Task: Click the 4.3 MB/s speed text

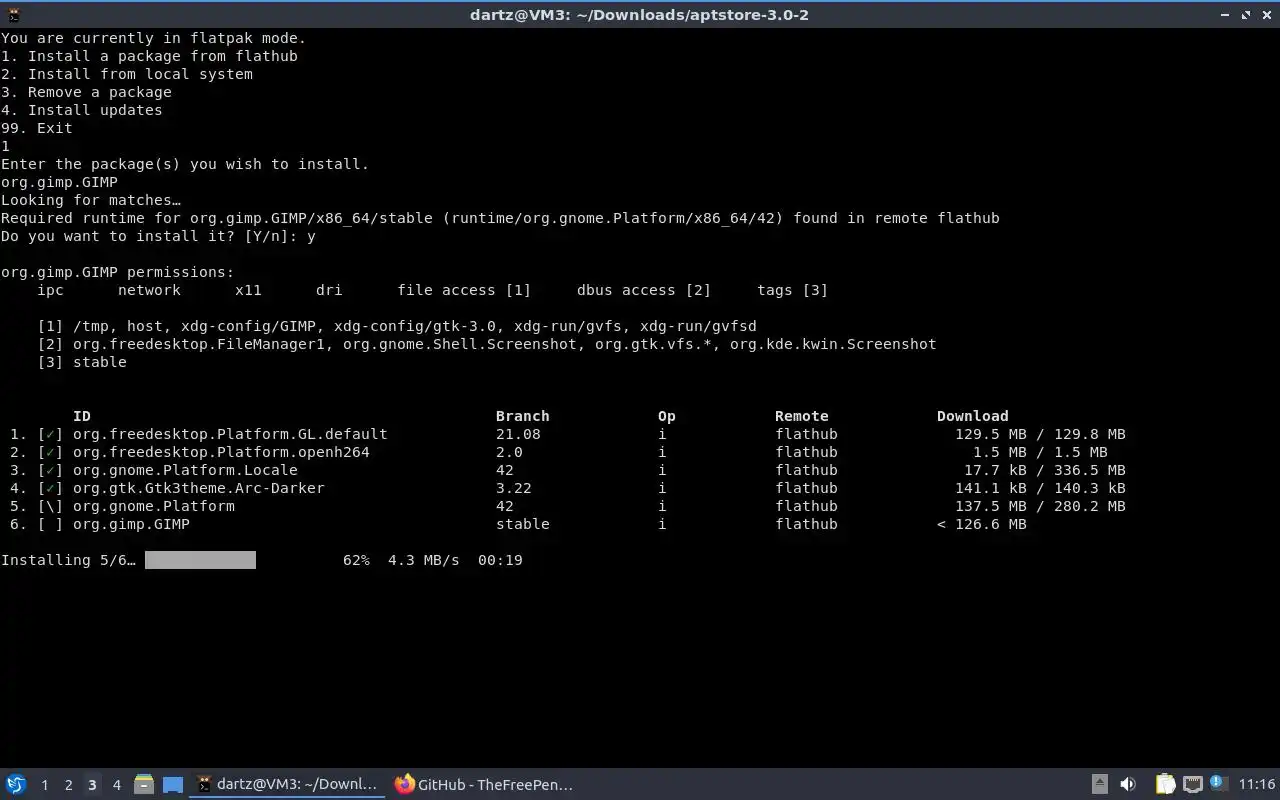Action: tap(424, 560)
